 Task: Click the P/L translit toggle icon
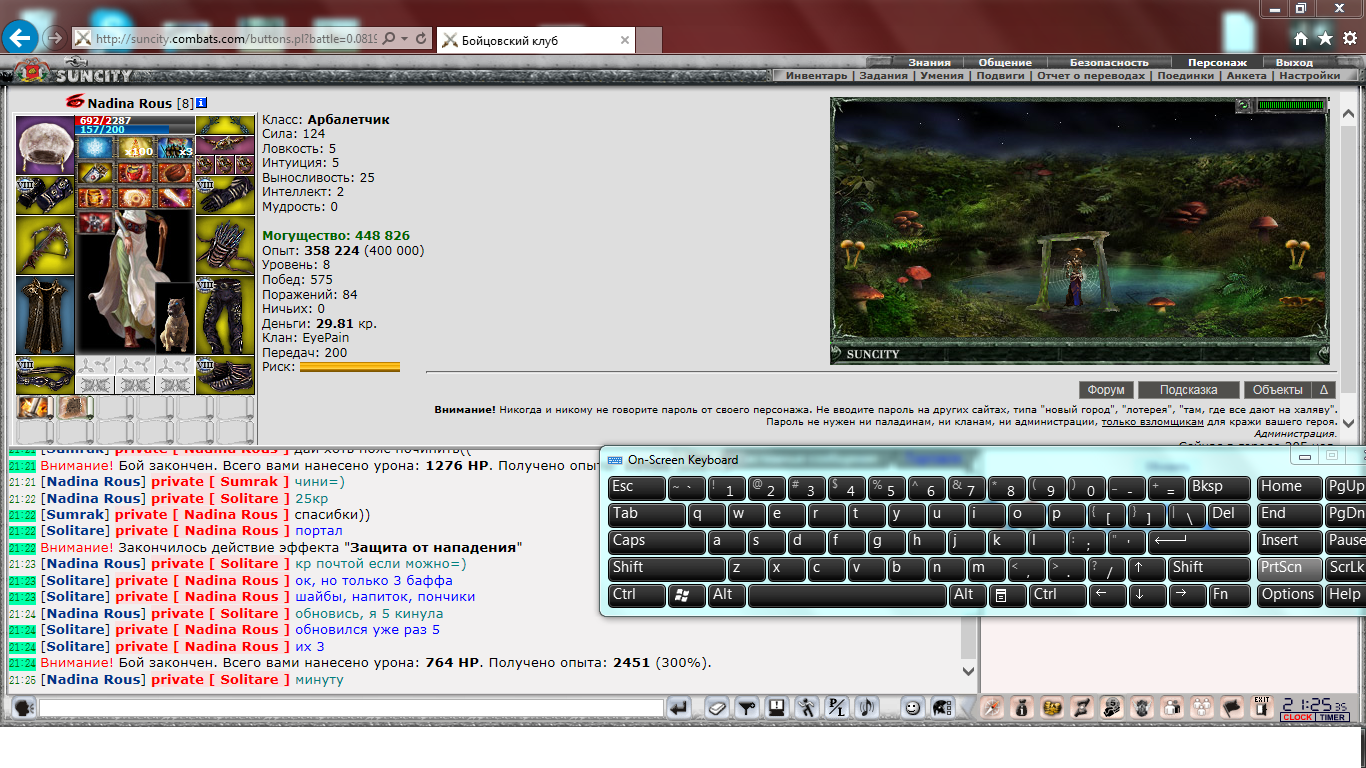point(837,708)
